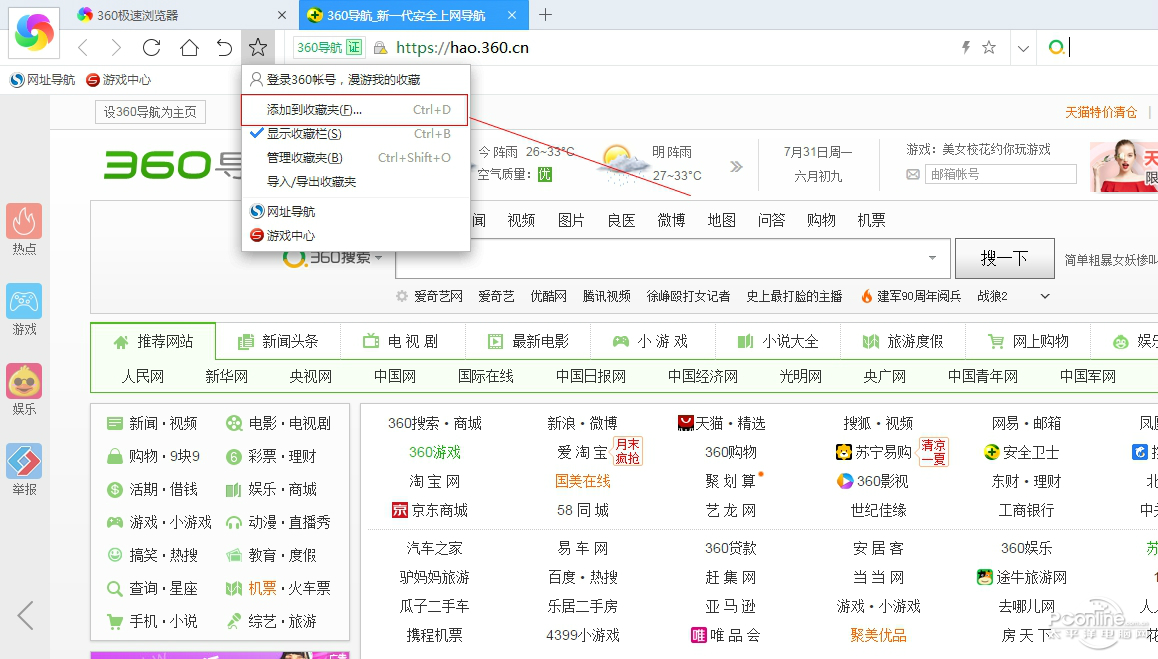The width and height of the screenshot is (1158, 659).
Task: Select the 图片 search category
Action: (x=571, y=220)
